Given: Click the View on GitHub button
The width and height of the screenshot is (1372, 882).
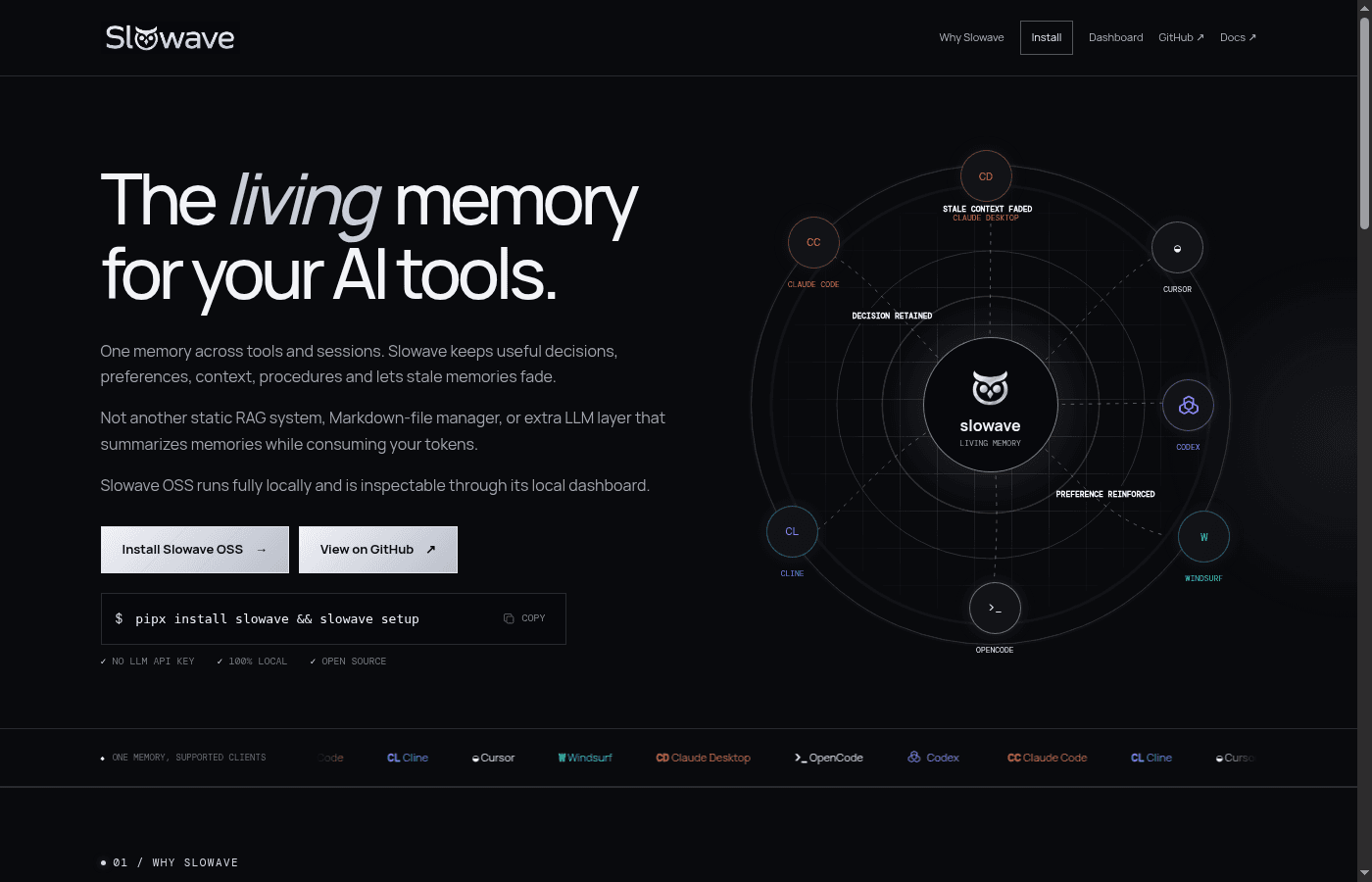Looking at the screenshot, I should [378, 550].
